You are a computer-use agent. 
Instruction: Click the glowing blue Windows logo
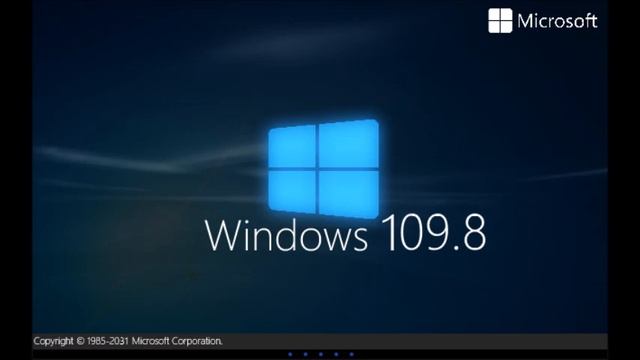[323, 169]
